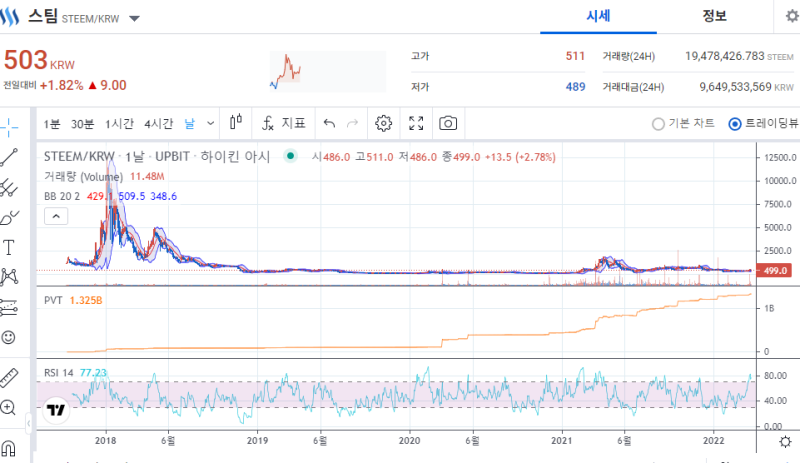Click the +1.82% daily change value
800x463 pixels.
point(61,85)
